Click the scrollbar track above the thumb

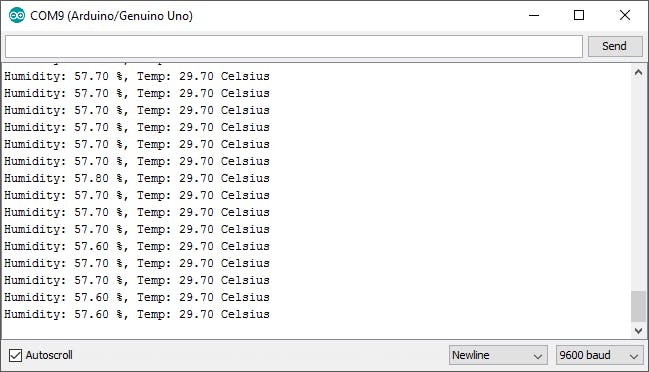(x=638, y=185)
